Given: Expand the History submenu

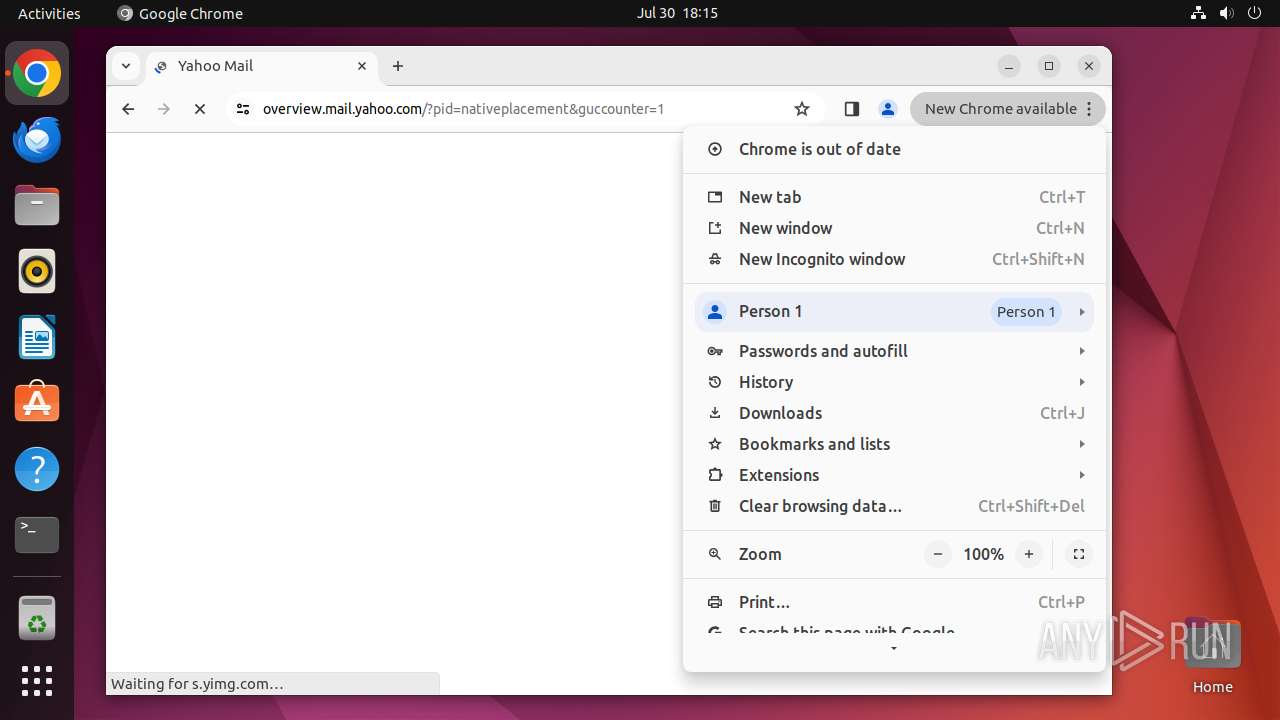Looking at the screenshot, I should click(x=895, y=382).
